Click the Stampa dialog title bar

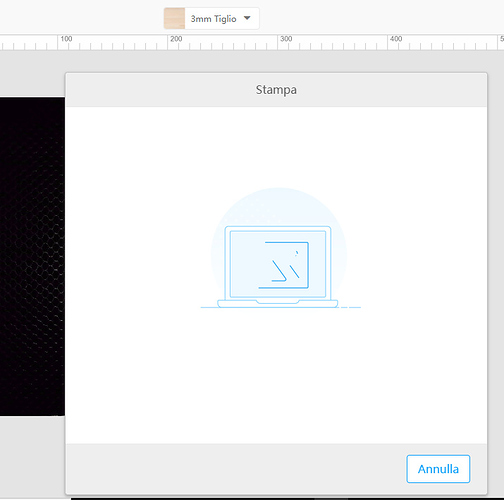point(276,90)
